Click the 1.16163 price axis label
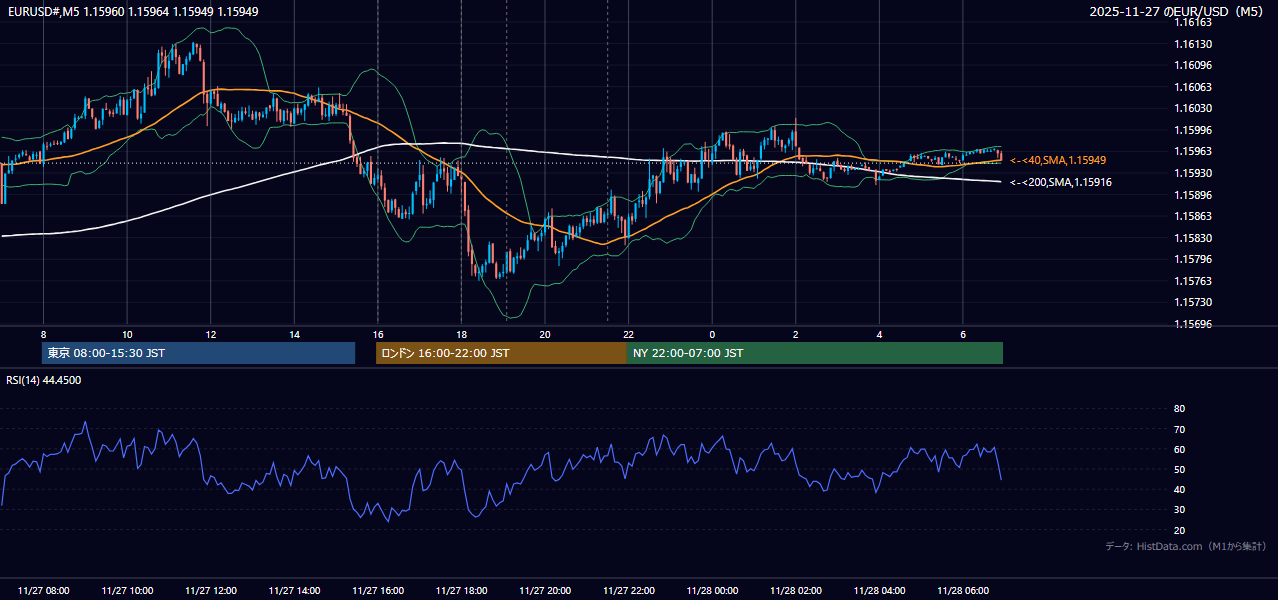 [1193, 22]
